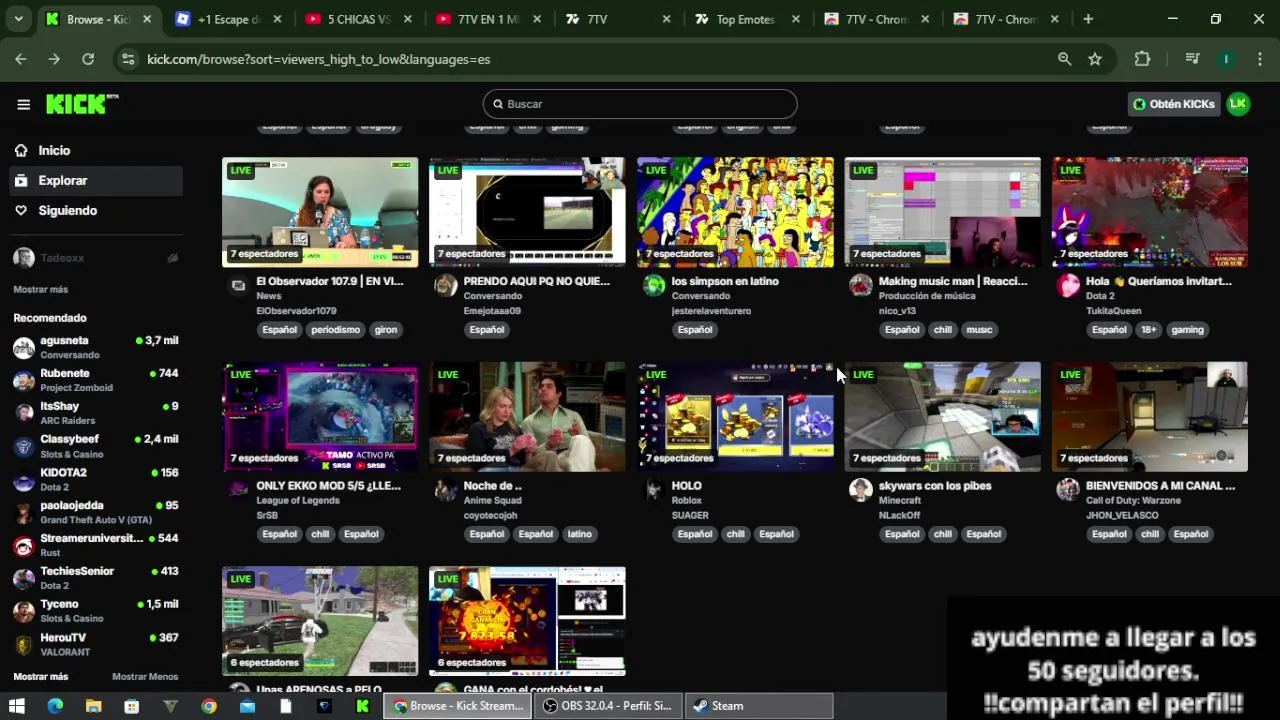Expand recommended list with Mostrar más
Viewport: 1280px width, 720px height.
point(41,677)
